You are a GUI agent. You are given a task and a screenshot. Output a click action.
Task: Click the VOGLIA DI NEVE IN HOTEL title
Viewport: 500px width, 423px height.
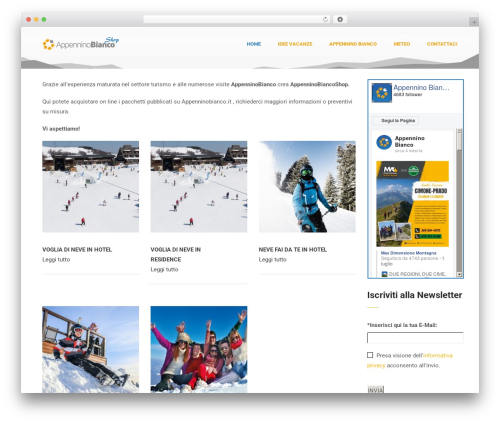[77, 250]
